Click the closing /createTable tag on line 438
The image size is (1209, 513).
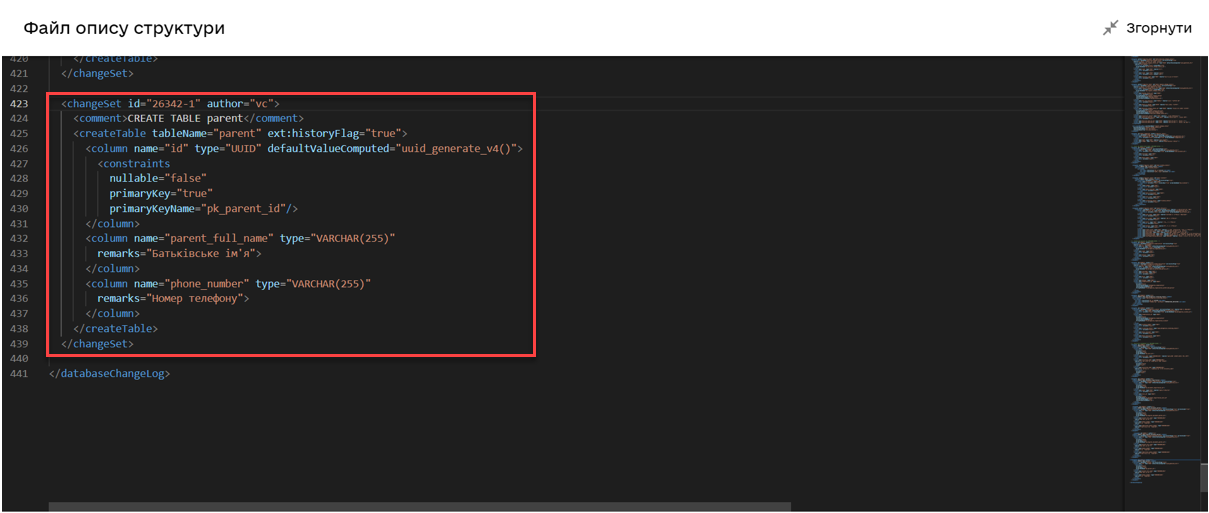point(115,329)
